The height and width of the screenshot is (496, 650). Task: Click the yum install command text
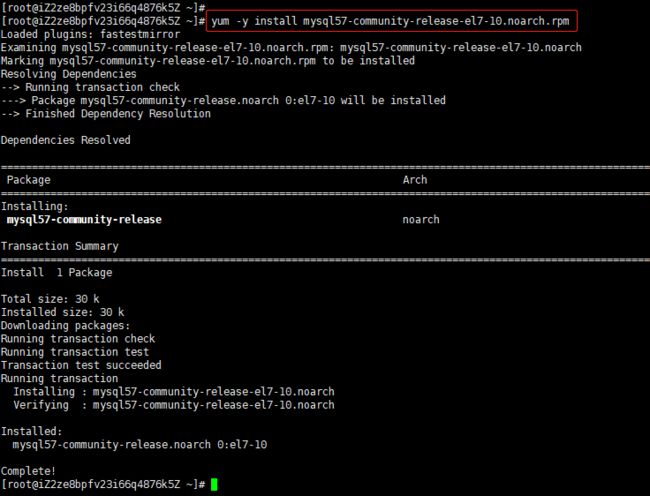coord(390,21)
